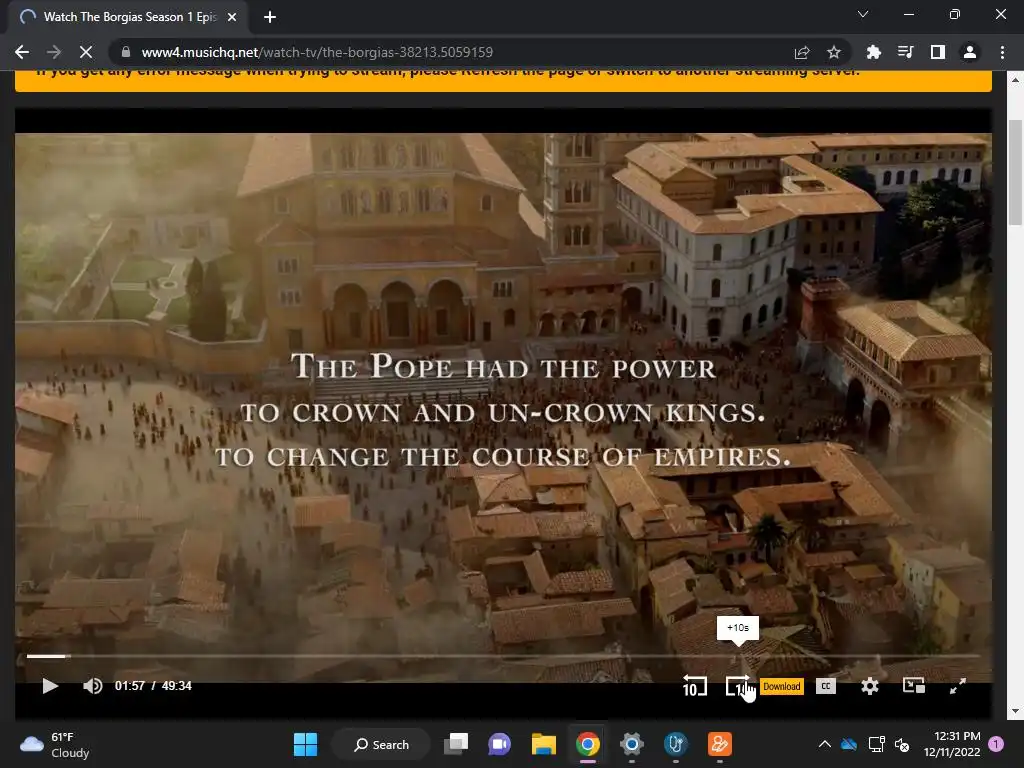Image resolution: width=1024 pixels, height=768 pixels.
Task: Open Chrome profile menu
Action: [x=970, y=52]
